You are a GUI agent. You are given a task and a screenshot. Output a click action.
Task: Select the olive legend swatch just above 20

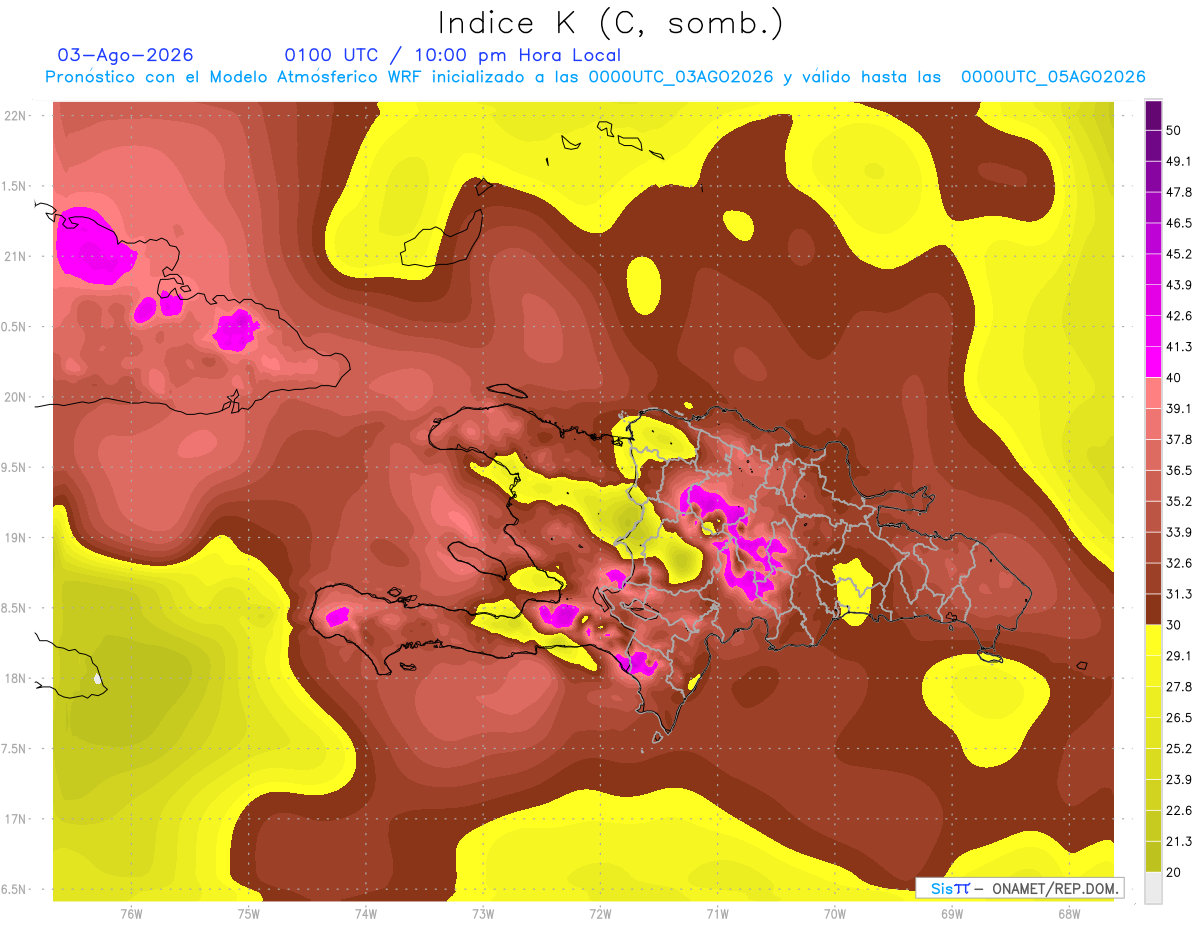pos(1153,856)
